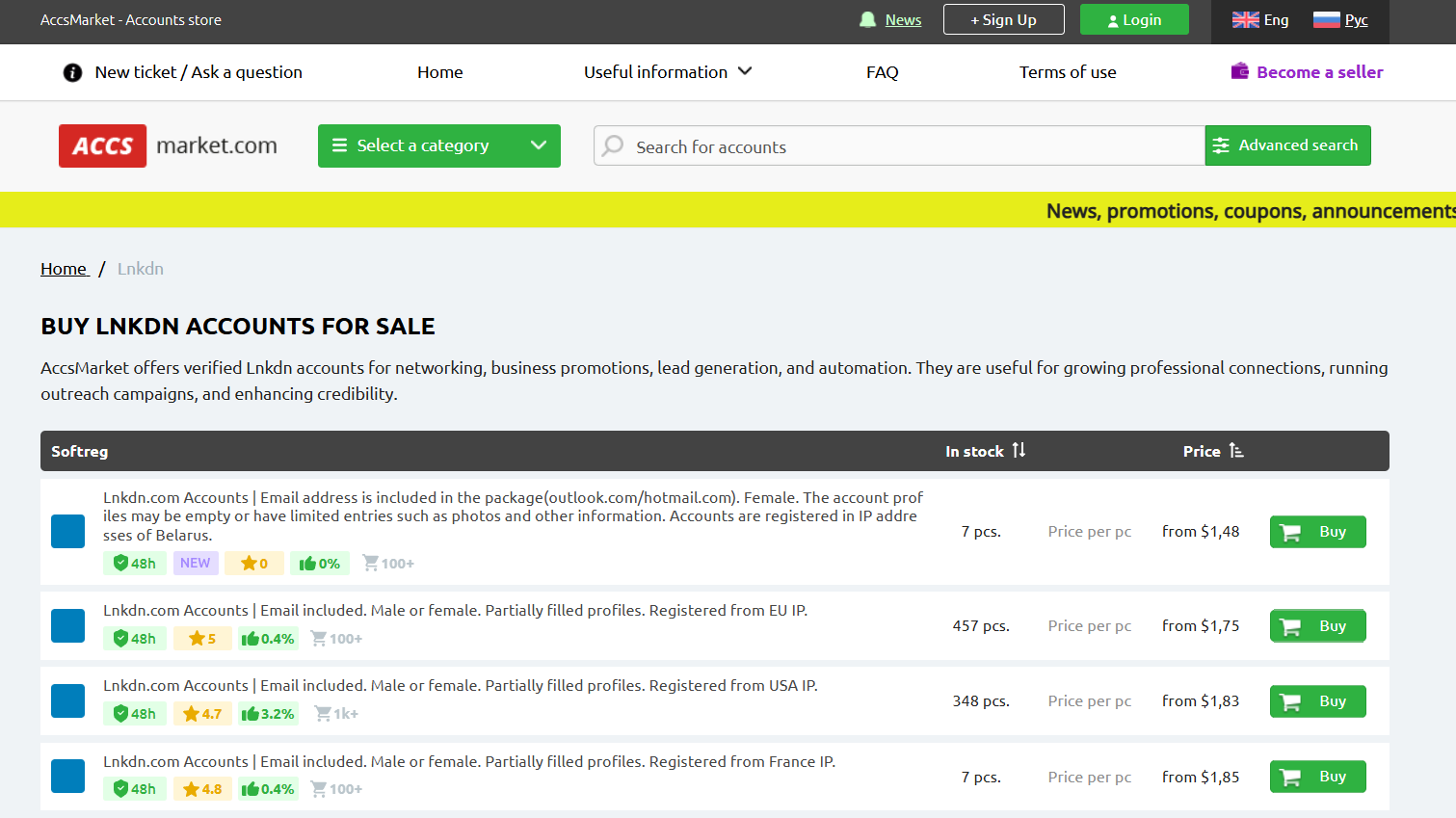Open Terms of use in the navigation
The image size is (1456, 818).
point(1068,72)
